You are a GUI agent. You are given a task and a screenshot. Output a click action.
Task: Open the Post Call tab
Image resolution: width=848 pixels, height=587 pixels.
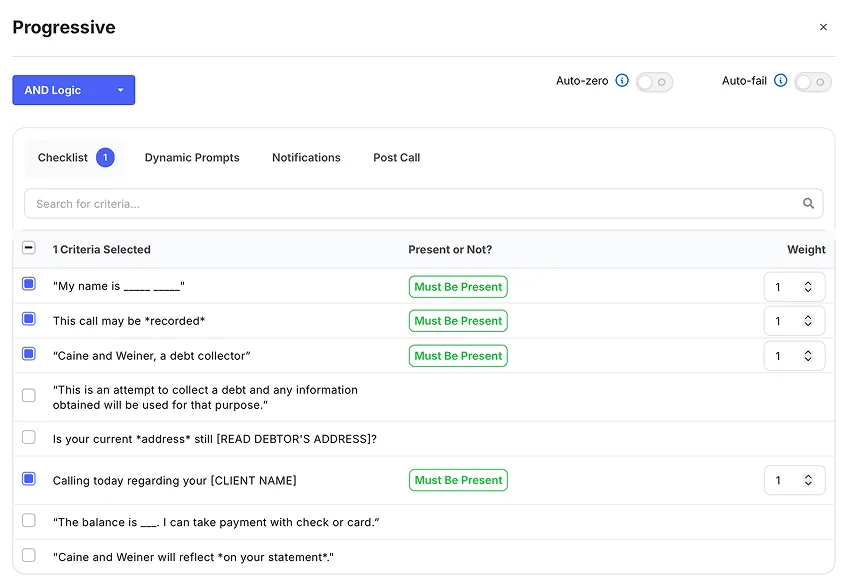coord(396,157)
